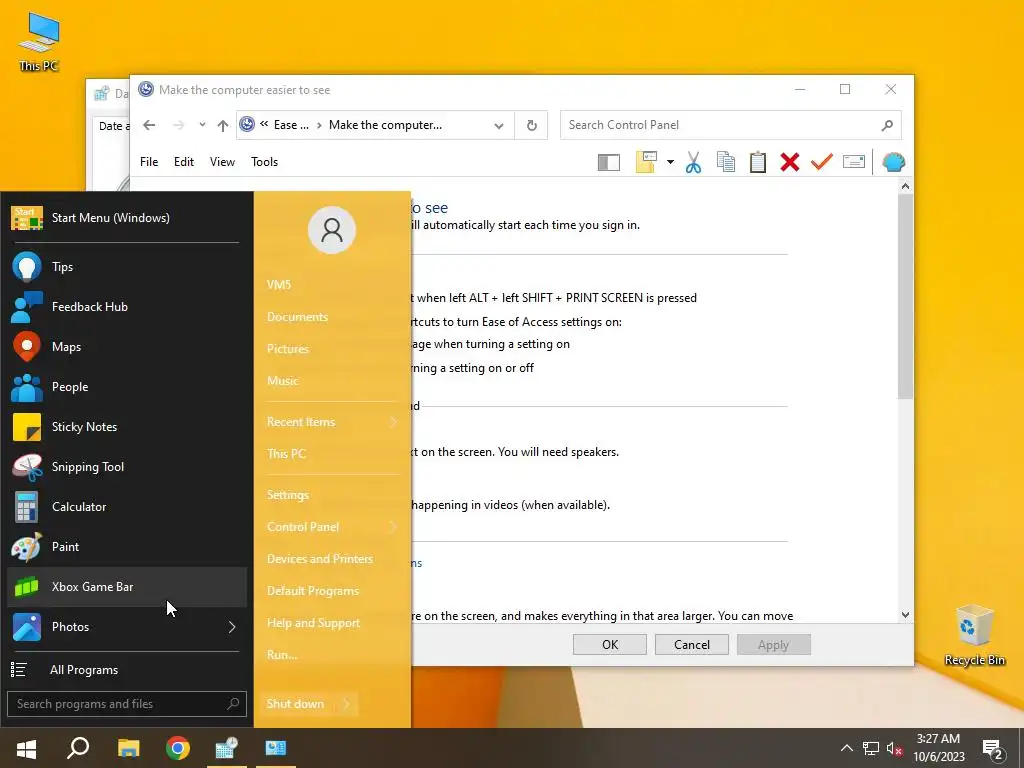Click Run... in Start menu
The width and height of the screenshot is (1024, 768).
(x=282, y=655)
